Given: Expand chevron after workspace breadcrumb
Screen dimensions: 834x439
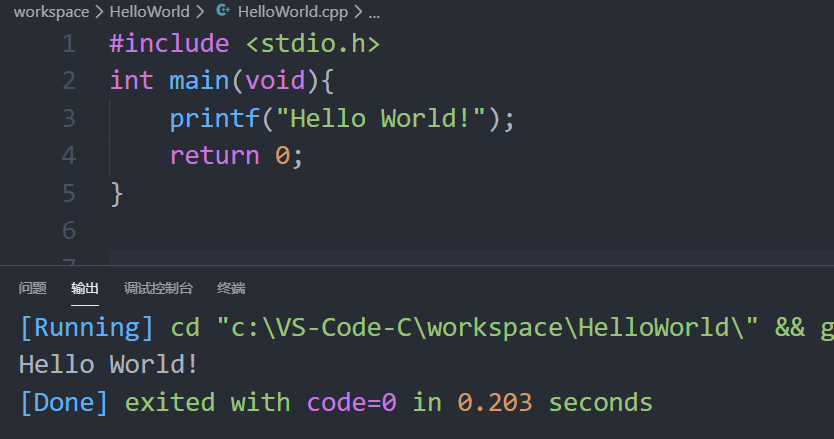Looking at the screenshot, I should point(99,12).
